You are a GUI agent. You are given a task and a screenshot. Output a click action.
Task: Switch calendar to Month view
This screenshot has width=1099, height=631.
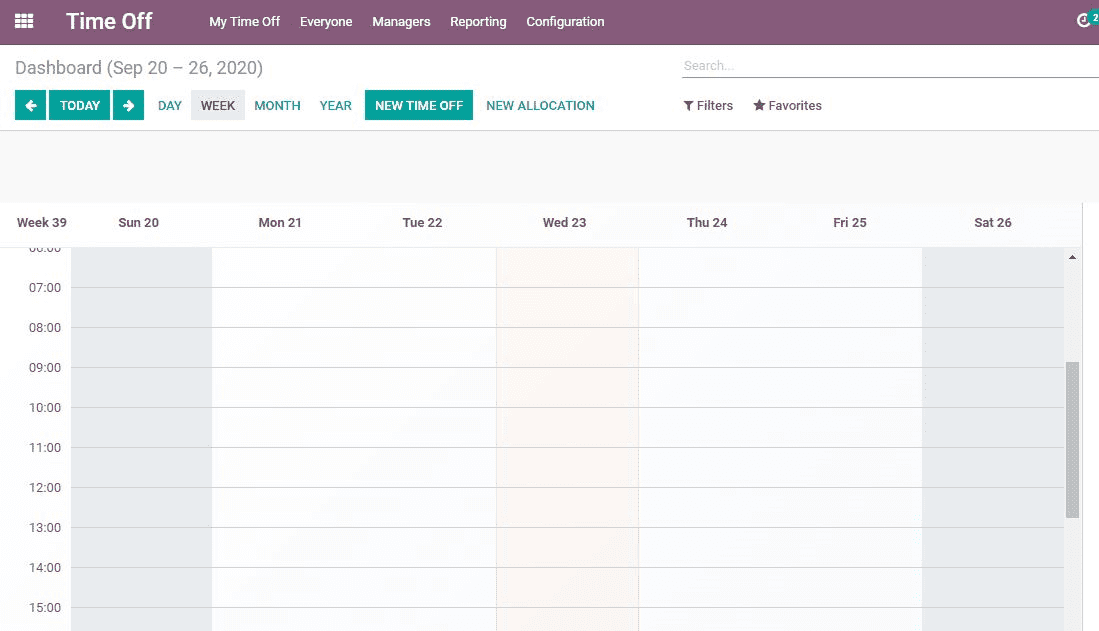pos(277,105)
